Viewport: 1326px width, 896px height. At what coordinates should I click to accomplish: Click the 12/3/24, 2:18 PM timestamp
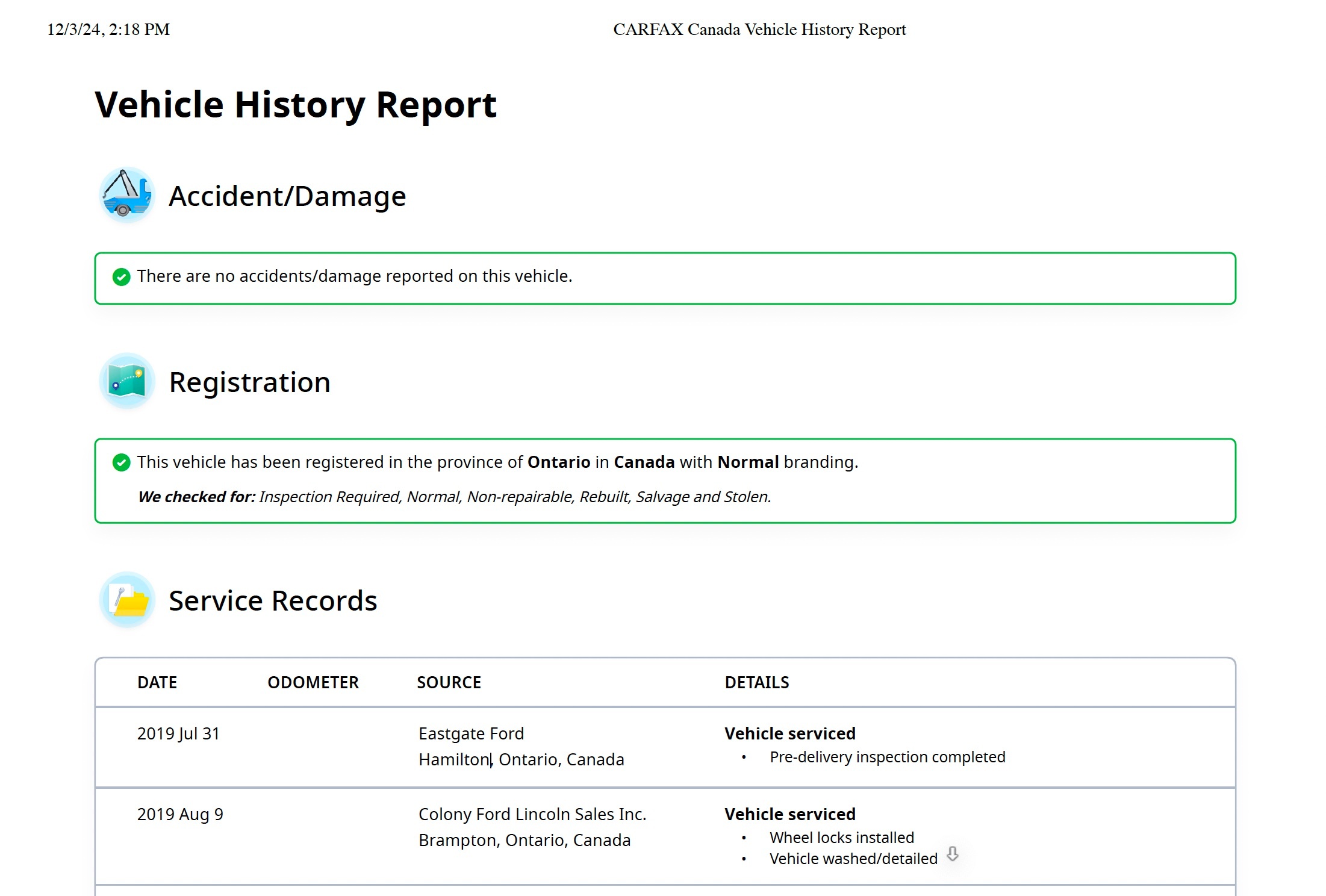[x=108, y=30]
